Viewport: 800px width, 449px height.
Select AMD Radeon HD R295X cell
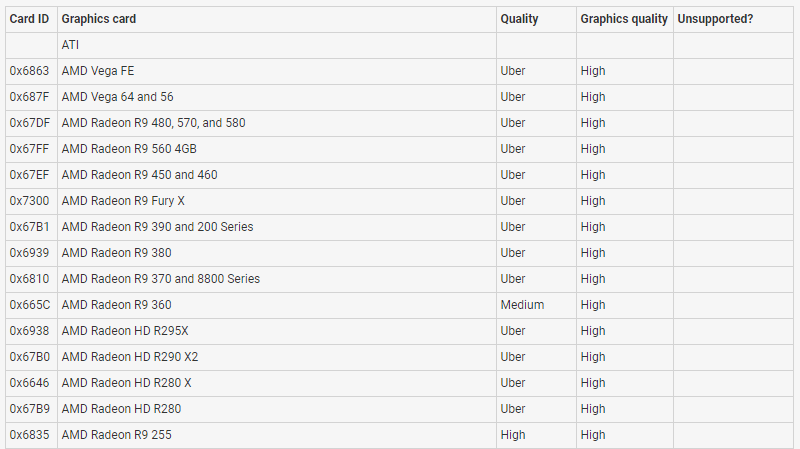click(x=125, y=331)
